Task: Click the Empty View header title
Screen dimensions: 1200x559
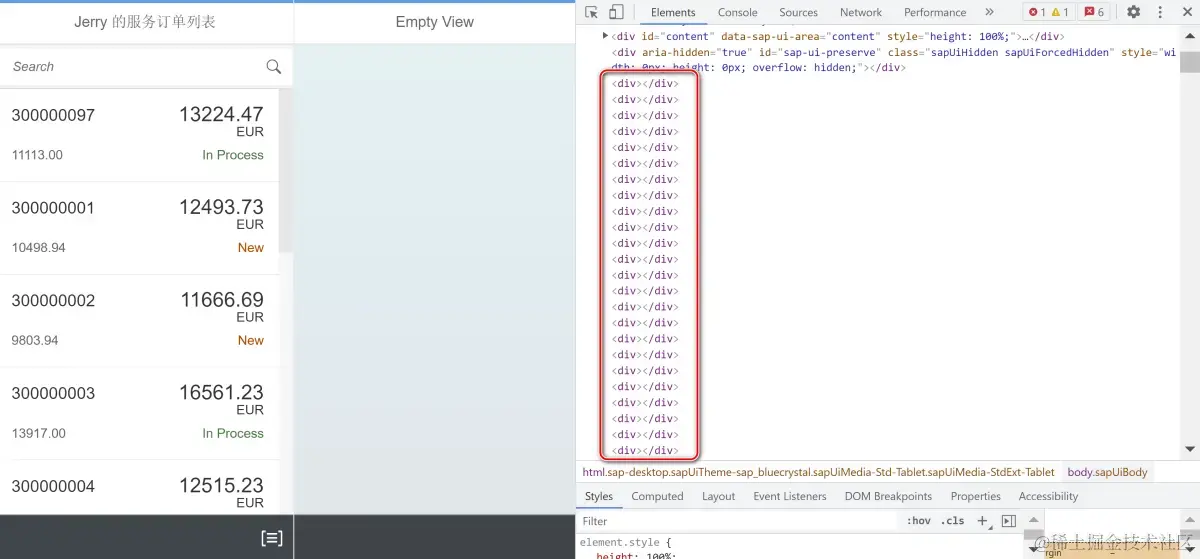Action: point(435,22)
